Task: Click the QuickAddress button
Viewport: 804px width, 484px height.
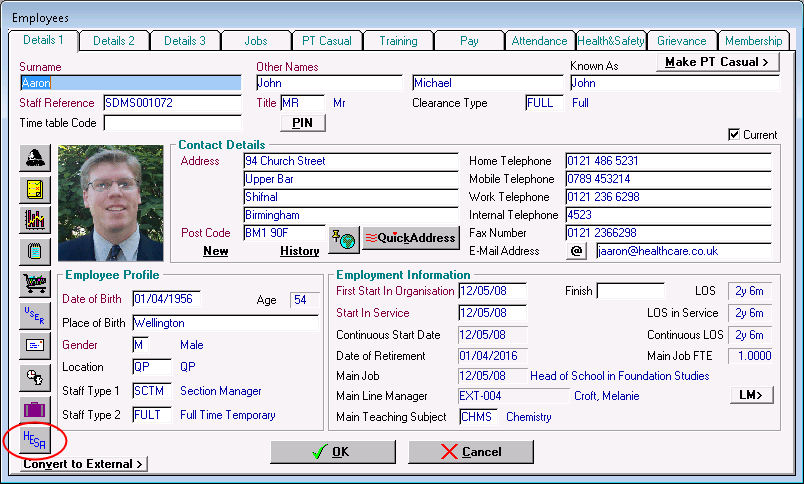Action: [411, 238]
